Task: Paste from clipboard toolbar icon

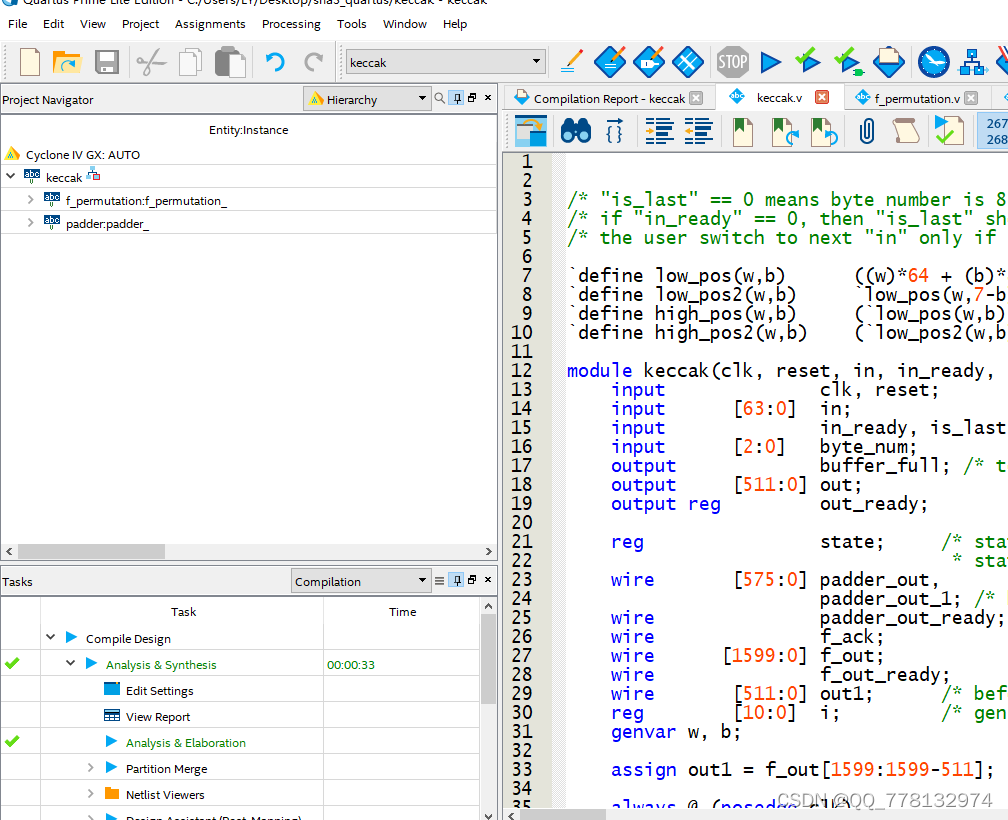Action: click(230, 62)
